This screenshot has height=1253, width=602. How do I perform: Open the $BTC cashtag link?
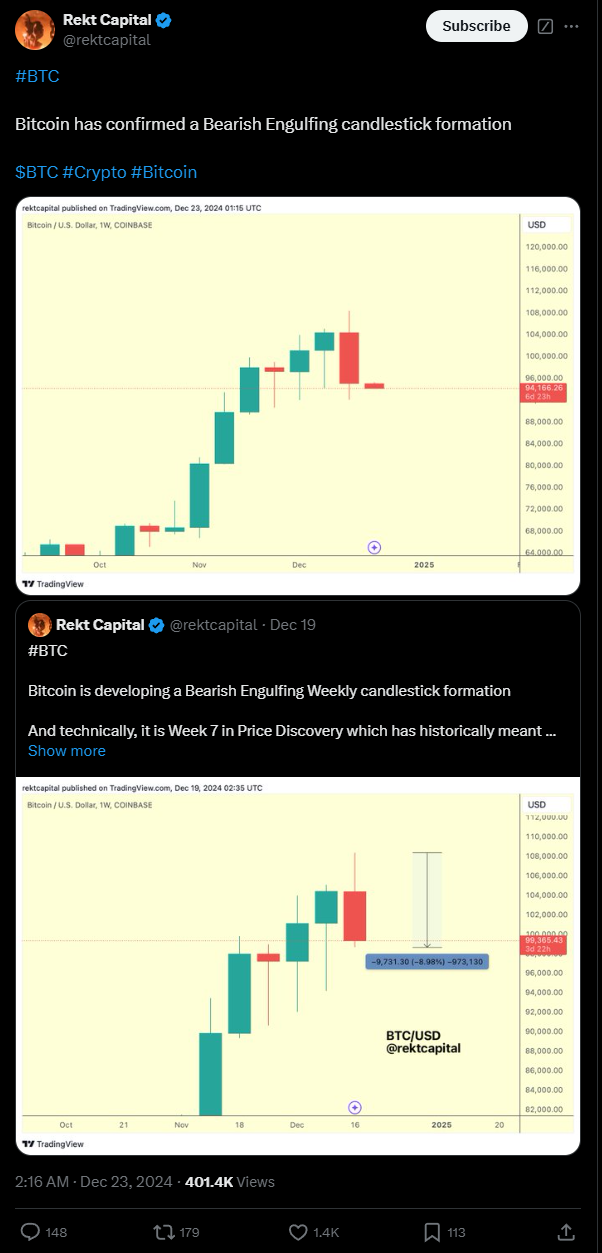pyautogui.click(x=36, y=172)
